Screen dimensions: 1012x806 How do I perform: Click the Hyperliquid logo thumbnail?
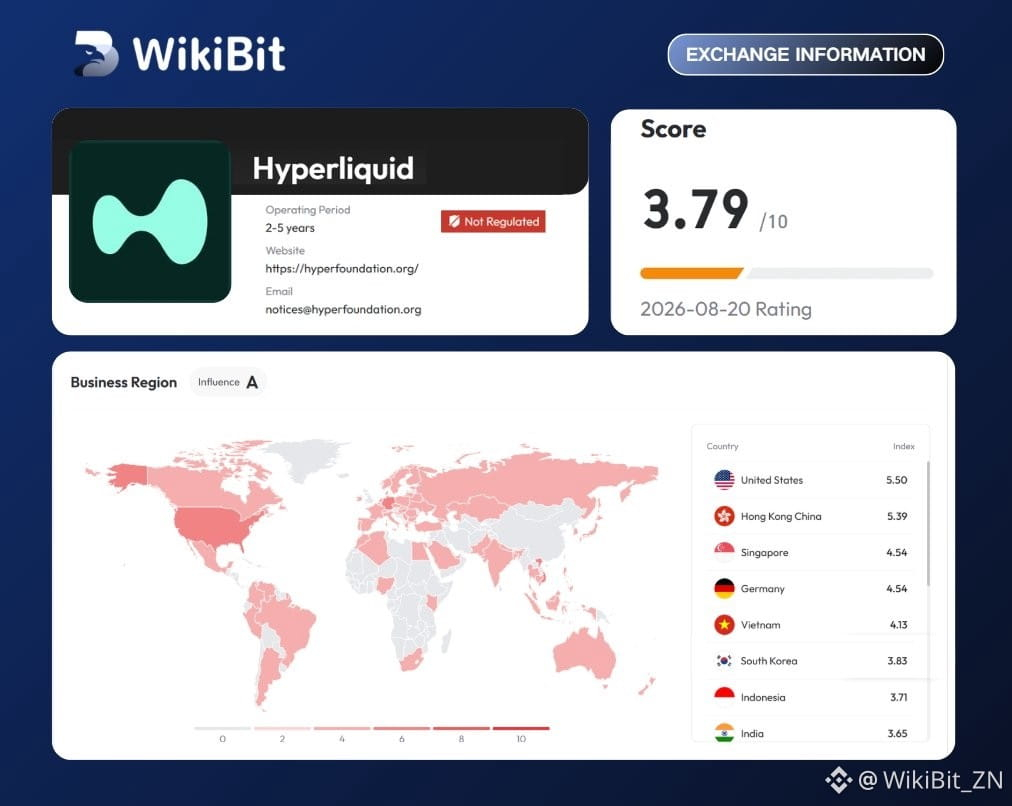(150, 221)
